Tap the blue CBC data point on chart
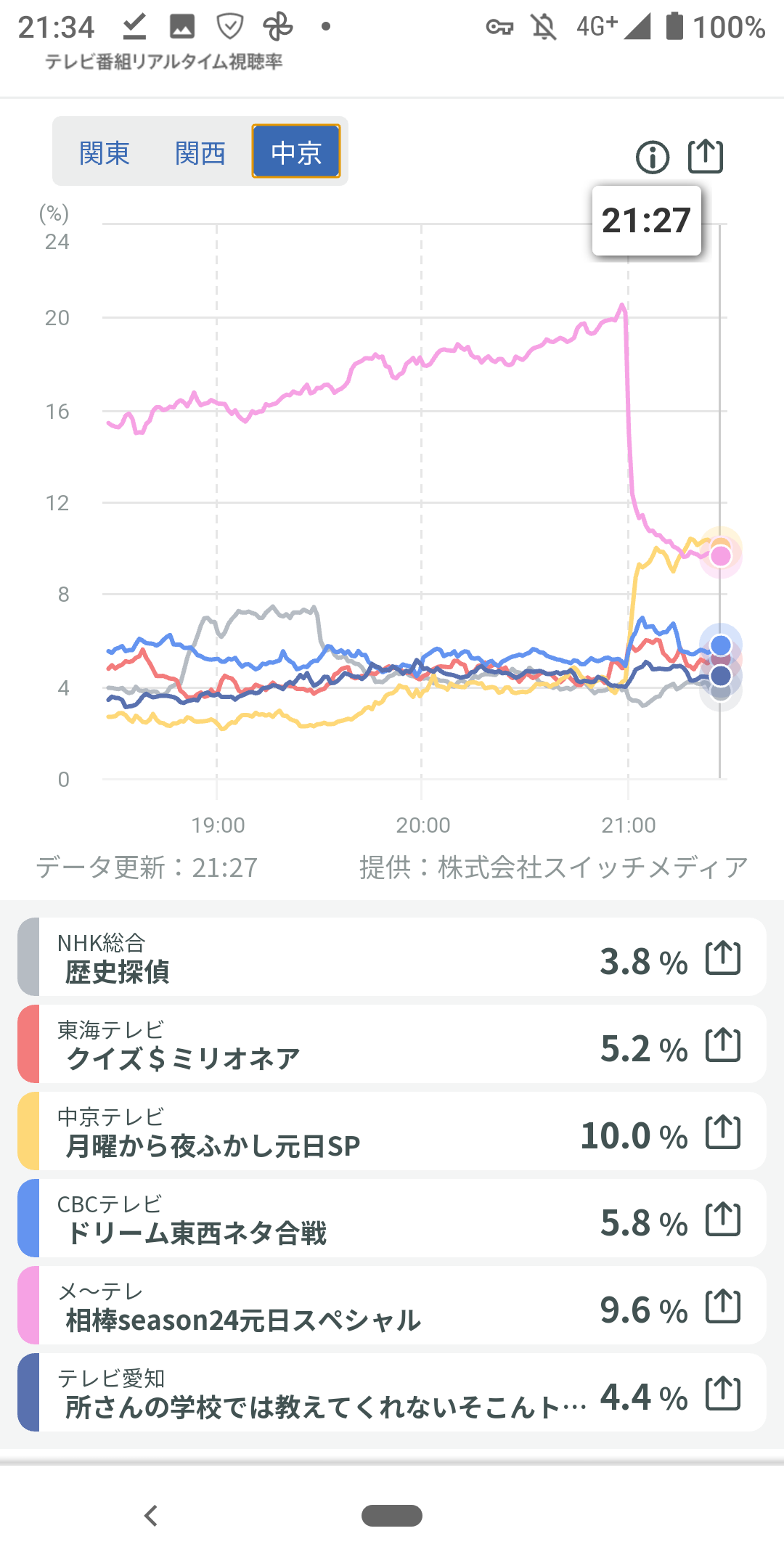 (720, 645)
